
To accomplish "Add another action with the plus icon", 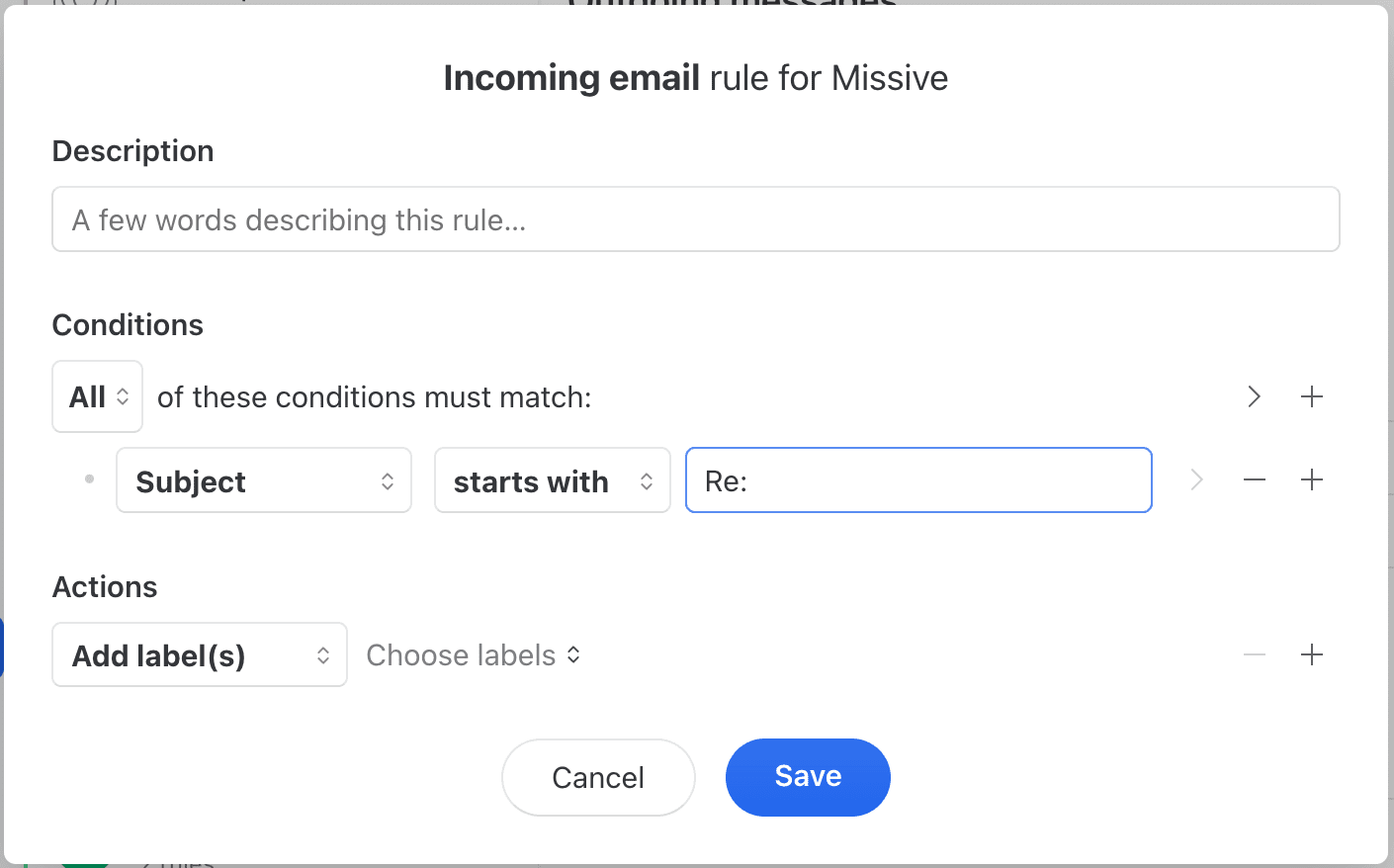I will click(1312, 654).
